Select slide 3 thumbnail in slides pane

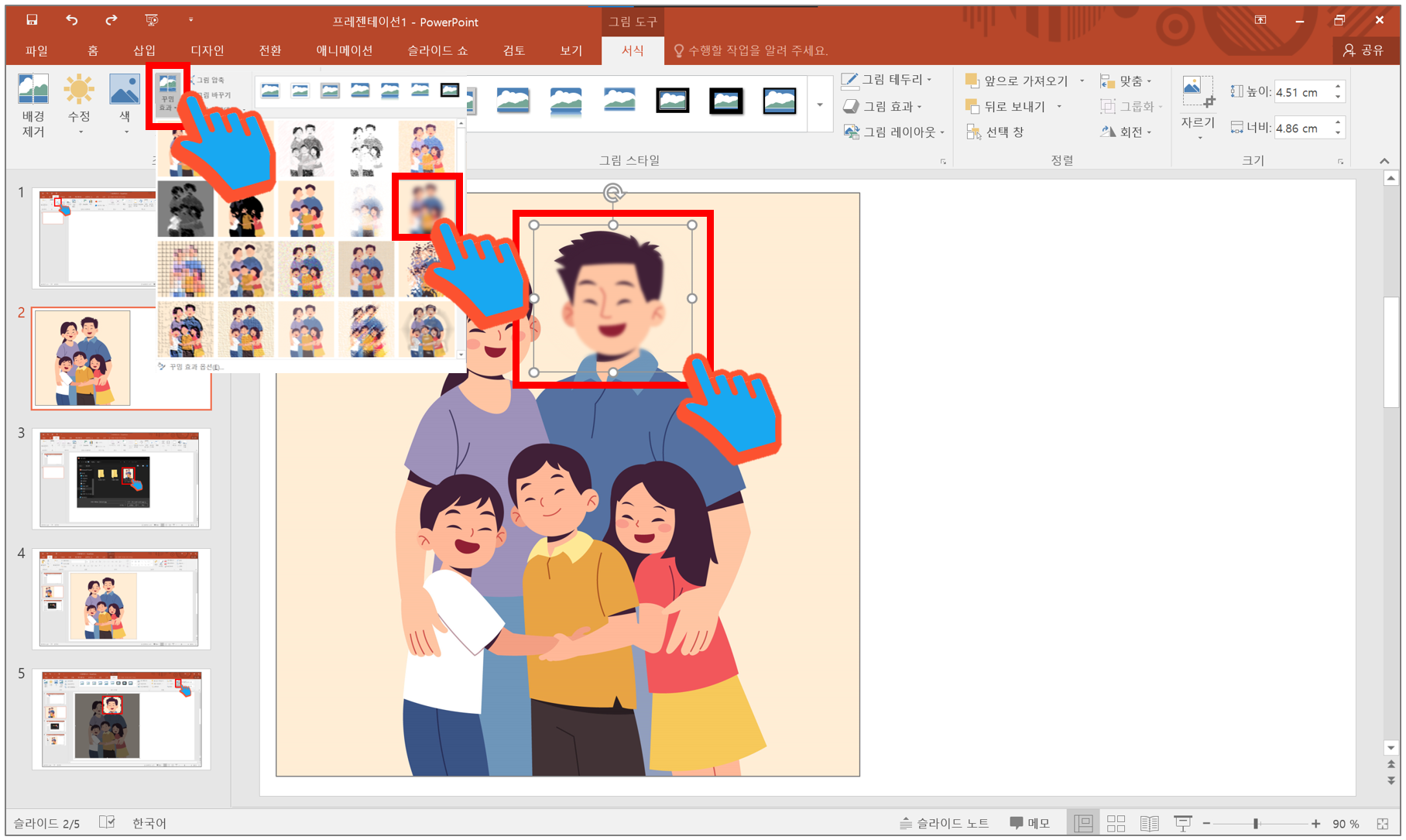(121, 478)
